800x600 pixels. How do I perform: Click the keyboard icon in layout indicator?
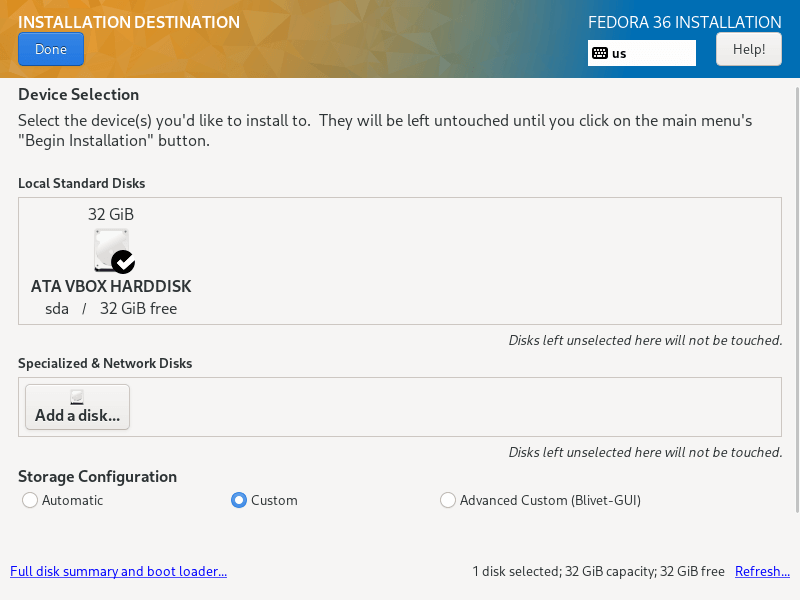pyautogui.click(x=600, y=53)
